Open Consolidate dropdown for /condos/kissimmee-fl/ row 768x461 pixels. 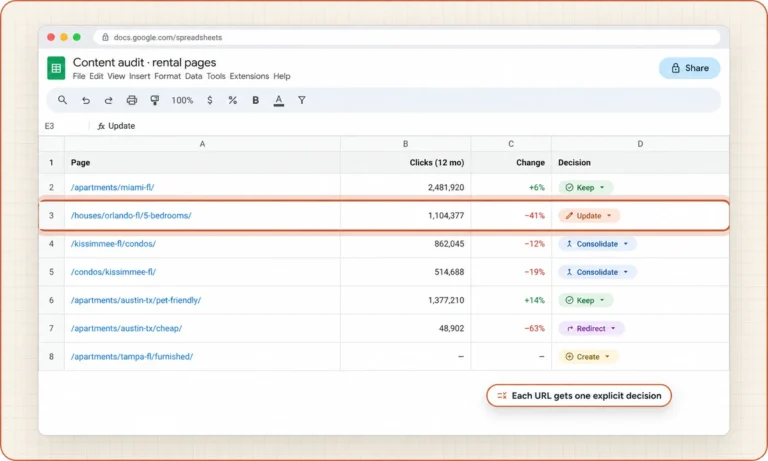598,272
